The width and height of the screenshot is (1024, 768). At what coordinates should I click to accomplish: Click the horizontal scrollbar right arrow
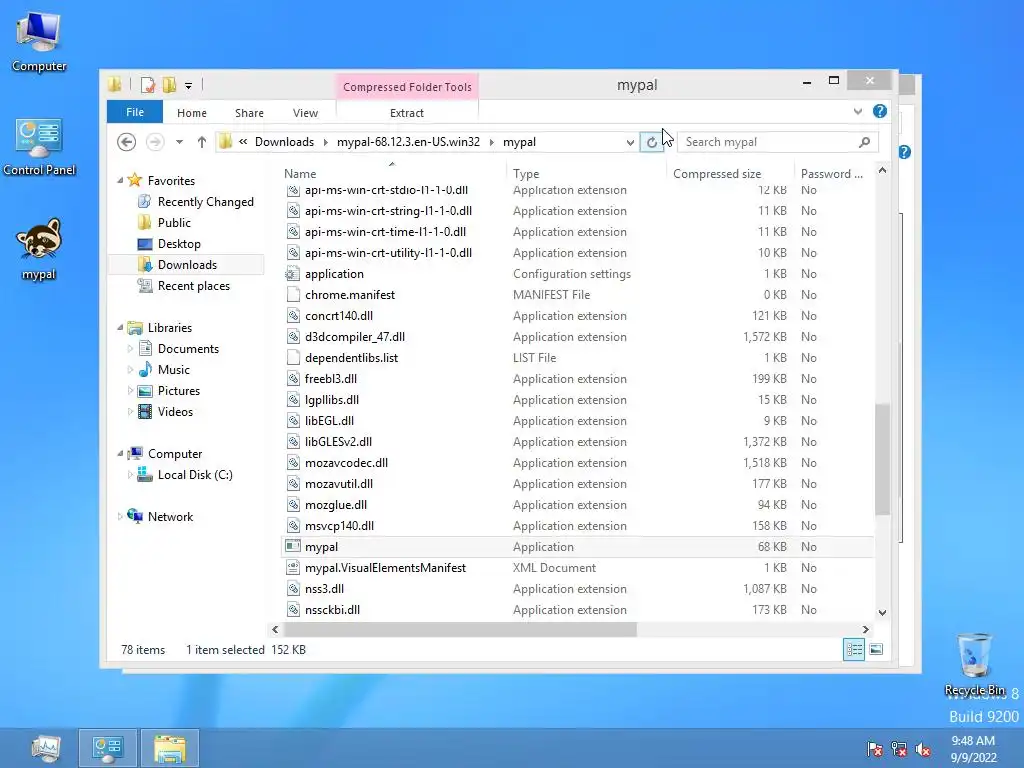click(x=866, y=630)
